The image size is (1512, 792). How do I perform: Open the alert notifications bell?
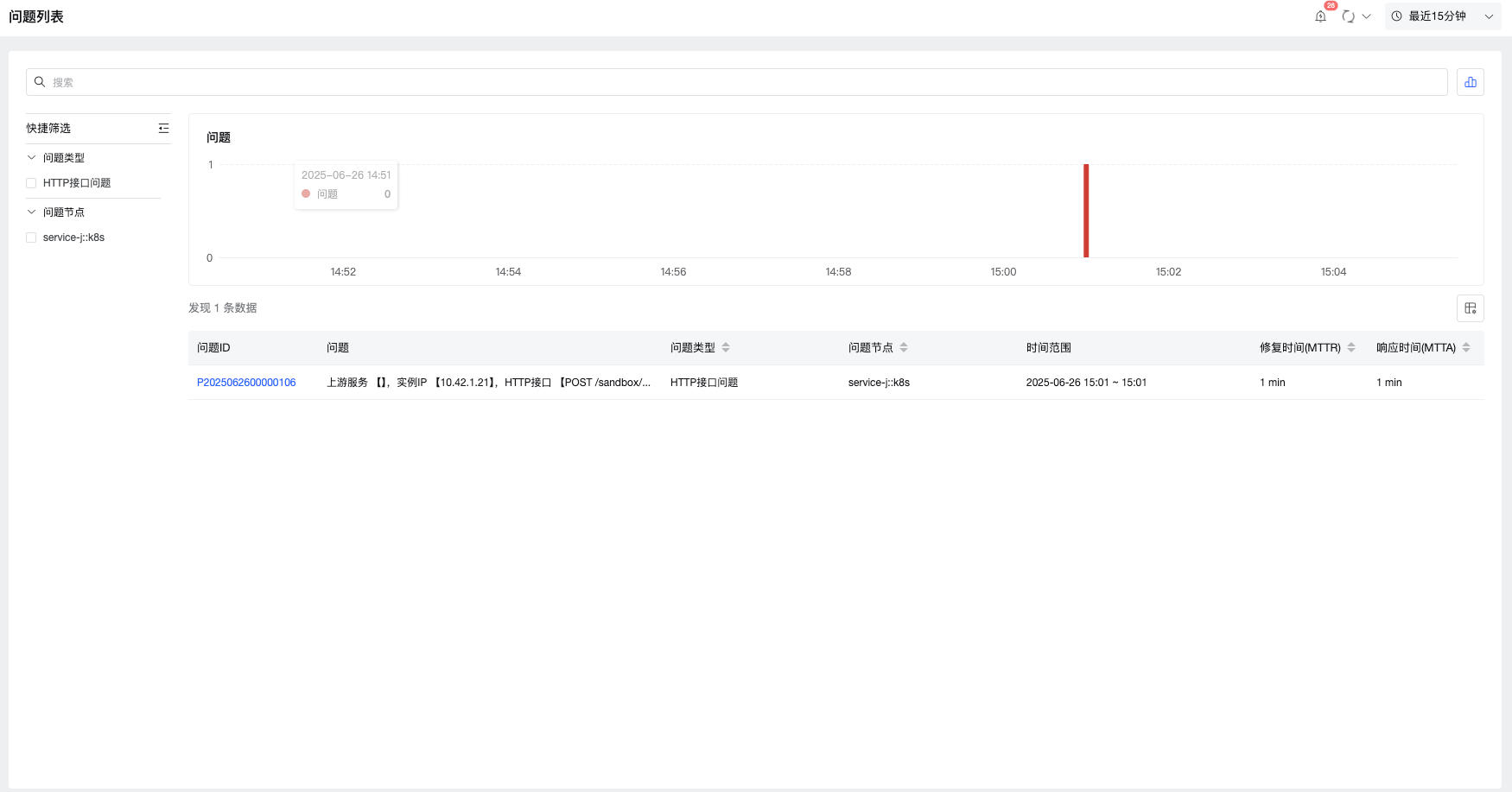(x=1320, y=16)
